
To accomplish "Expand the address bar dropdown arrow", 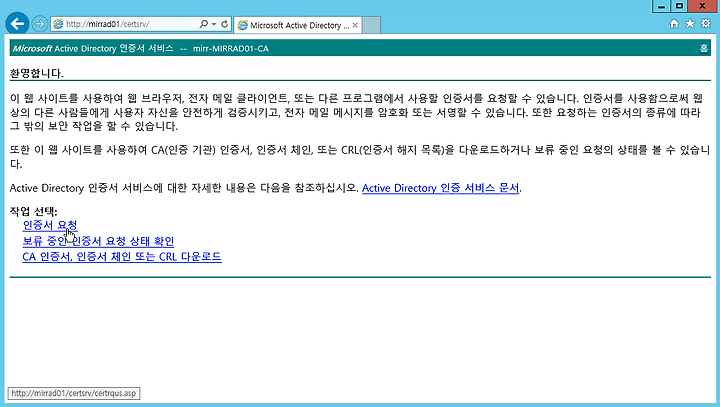I will tap(214, 24).
